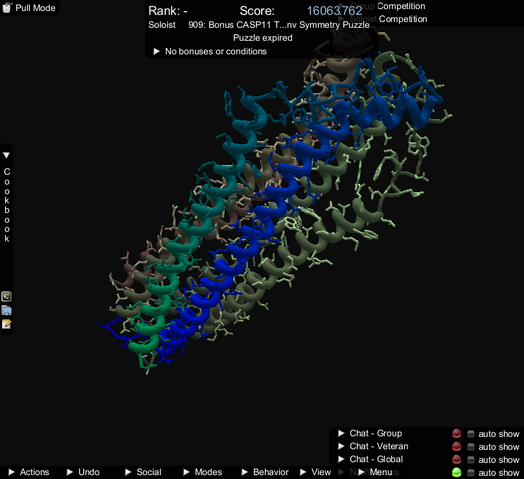The image size is (524, 479).
Task: Click the Rank: - label
Action: [168, 11]
